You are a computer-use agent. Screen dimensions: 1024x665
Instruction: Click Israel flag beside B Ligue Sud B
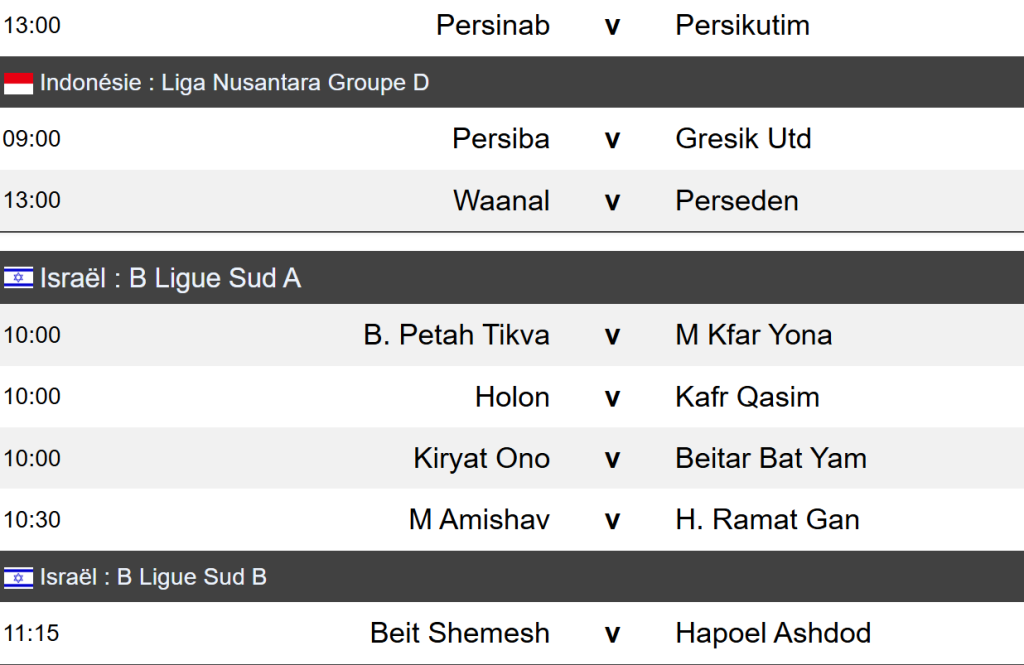(x=18, y=577)
